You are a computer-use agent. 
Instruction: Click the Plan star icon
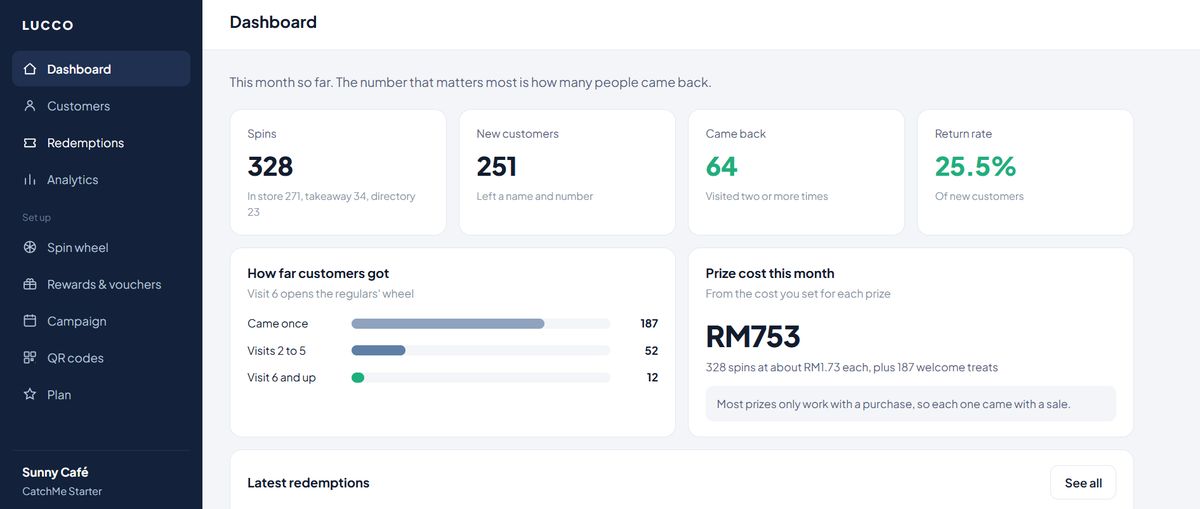pyautogui.click(x=30, y=395)
